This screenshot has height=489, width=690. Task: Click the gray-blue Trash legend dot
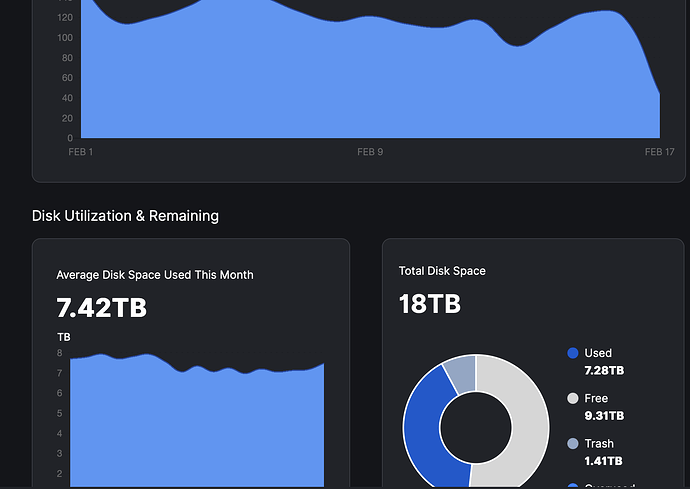click(573, 443)
